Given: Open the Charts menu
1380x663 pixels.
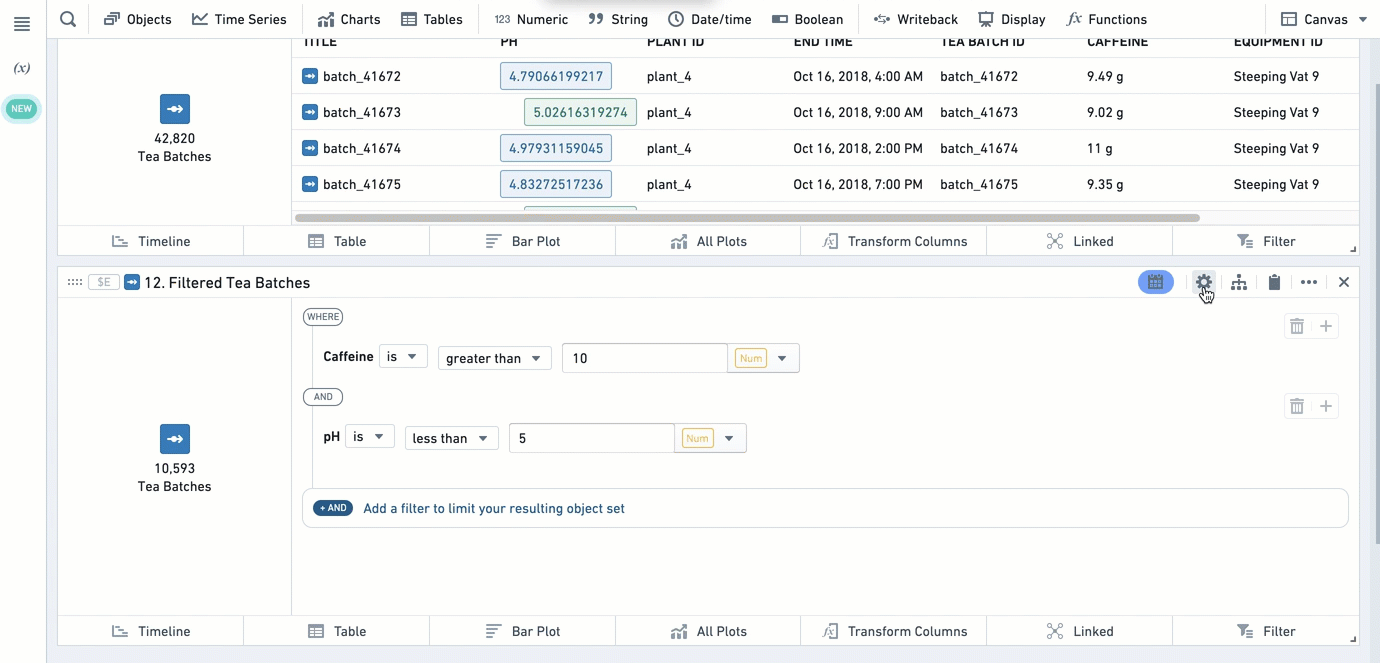Looking at the screenshot, I should click(348, 19).
